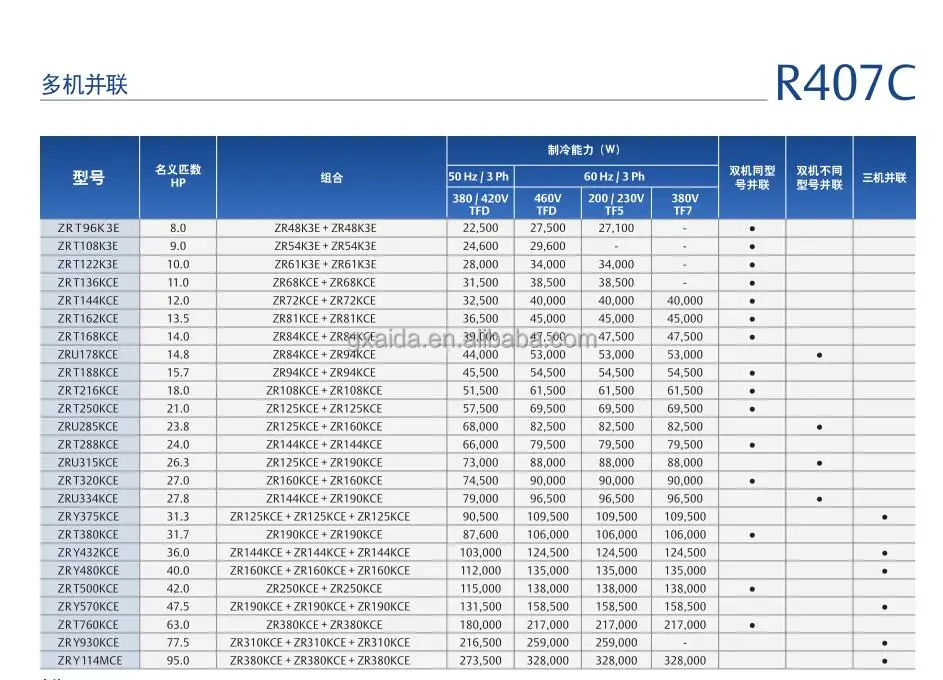Image resolution: width=943 pixels, height=680 pixels.
Task: Click capacity value 29,600
Action: tap(547, 246)
